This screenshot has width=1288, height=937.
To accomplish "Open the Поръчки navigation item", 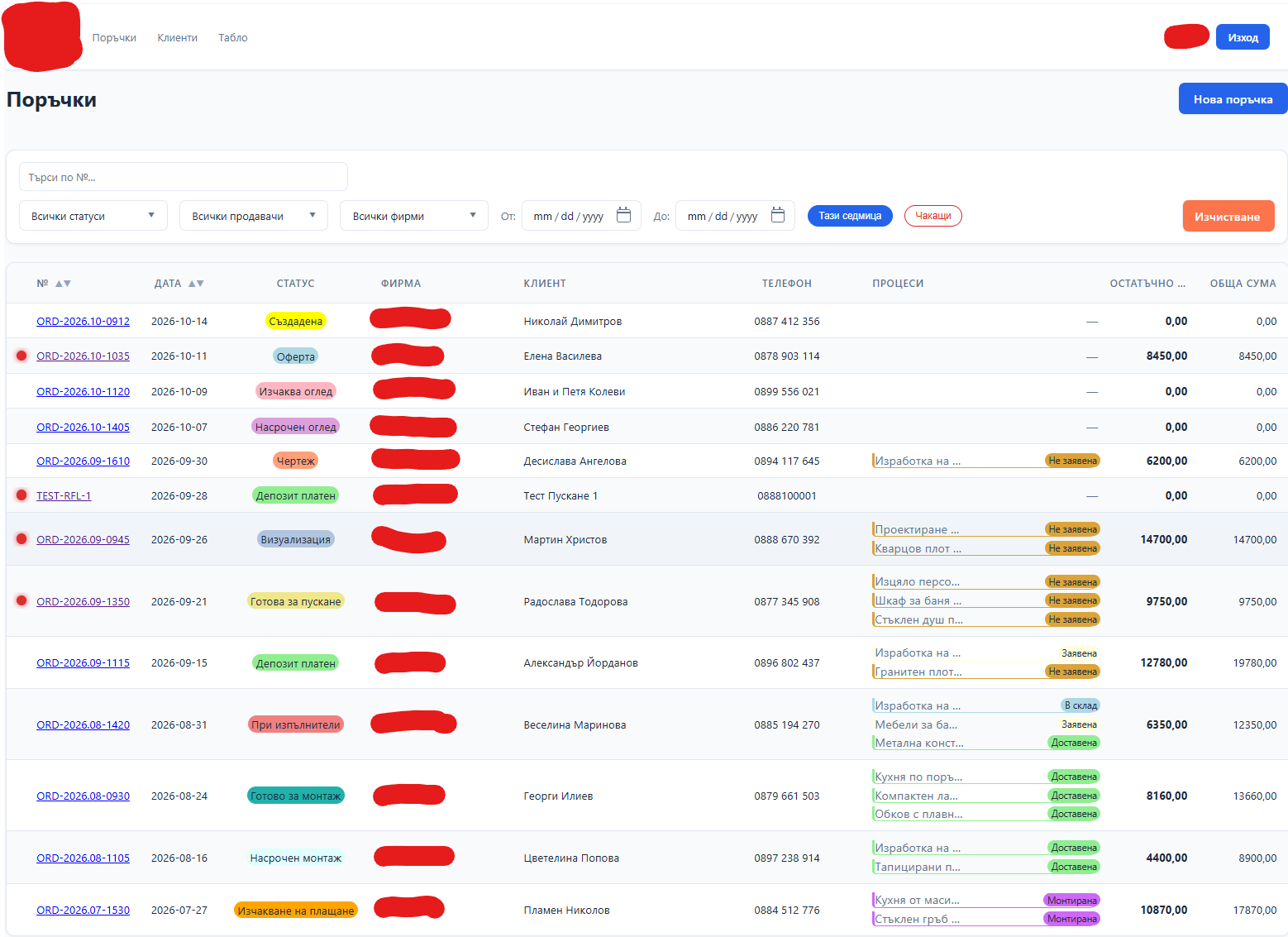I will (114, 38).
